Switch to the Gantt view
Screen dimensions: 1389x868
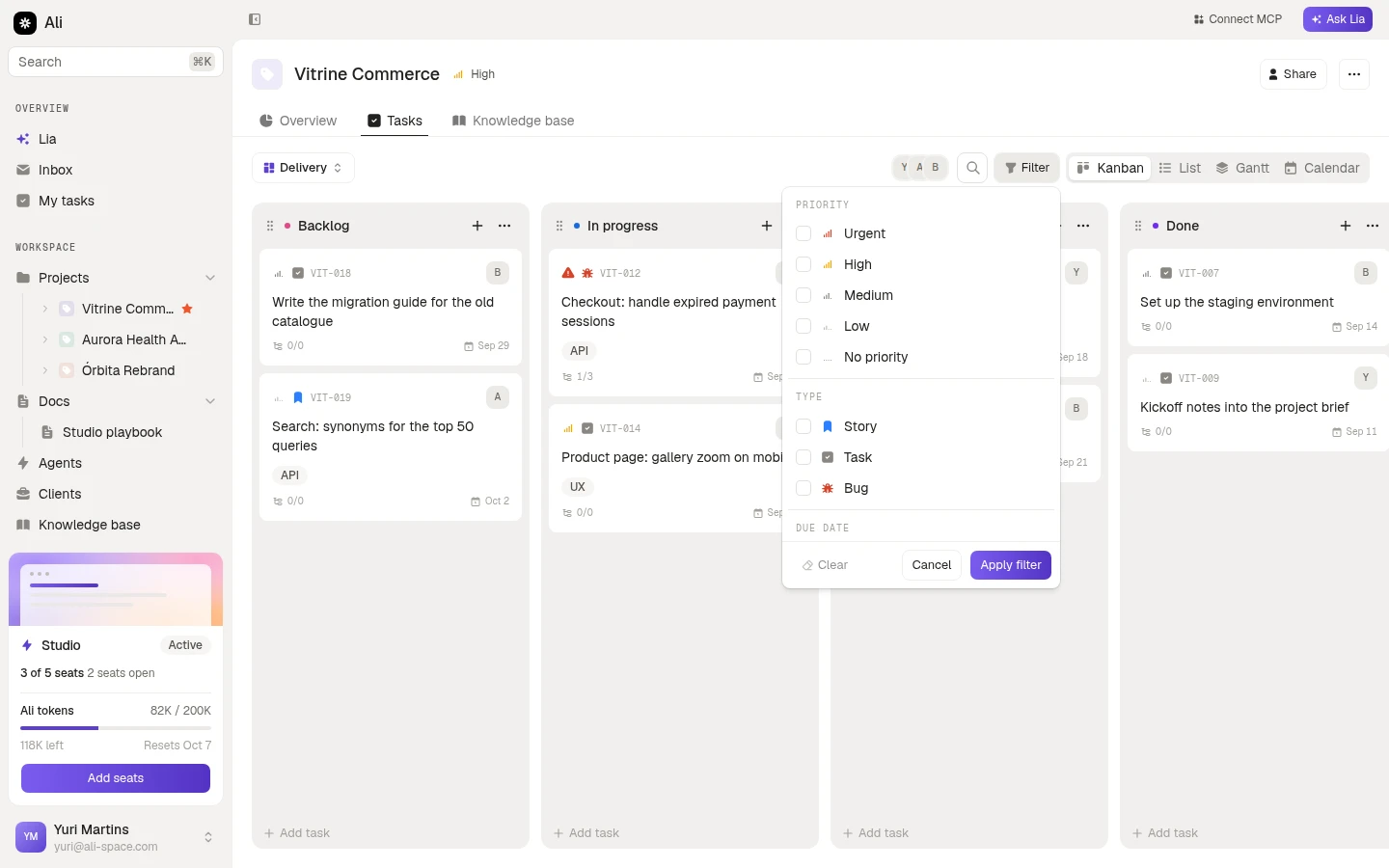click(1242, 168)
